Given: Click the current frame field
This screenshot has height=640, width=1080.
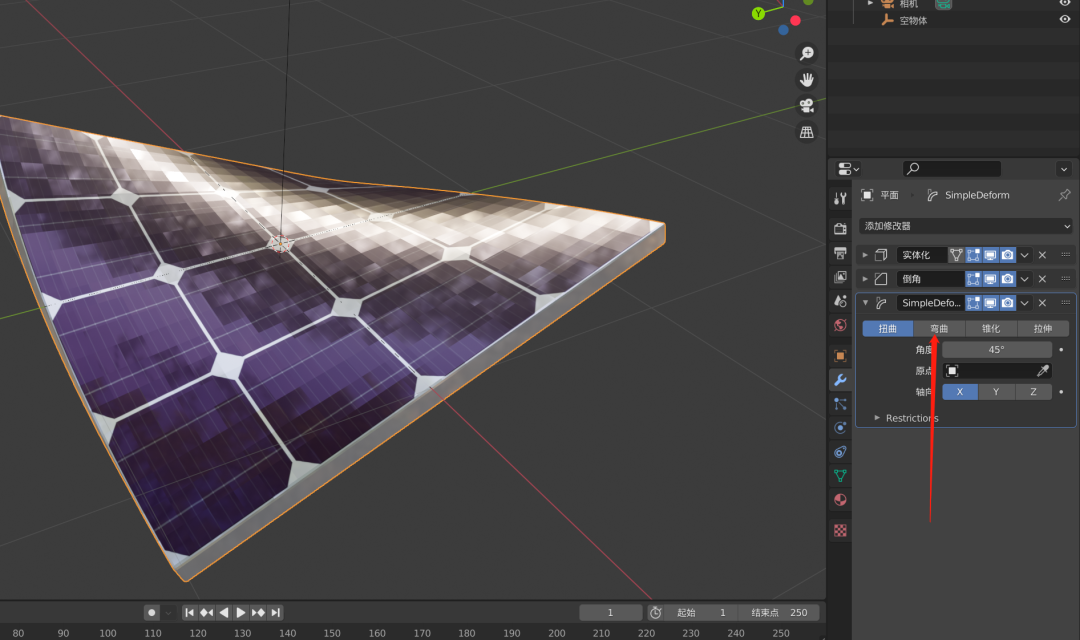Looking at the screenshot, I should pos(610,612).
